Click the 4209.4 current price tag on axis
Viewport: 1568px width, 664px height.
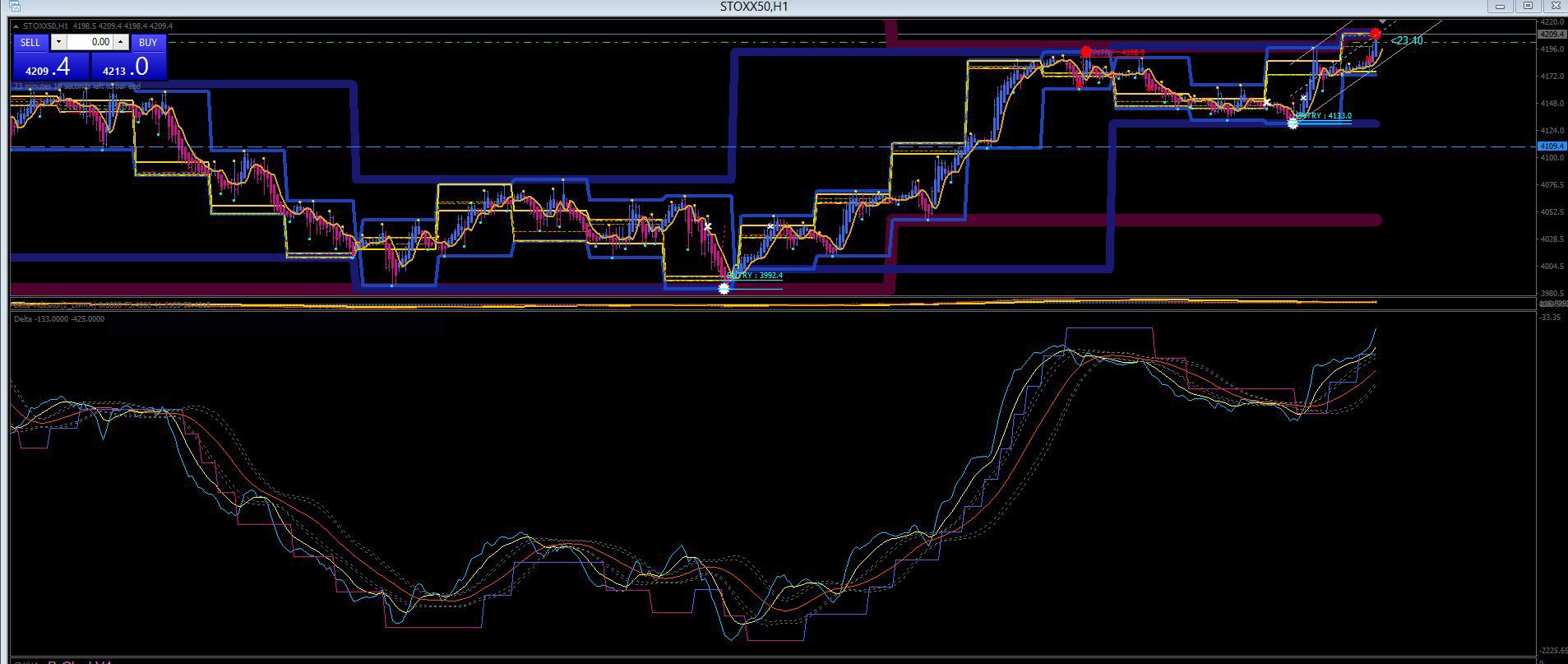(x=1551, y=35)
